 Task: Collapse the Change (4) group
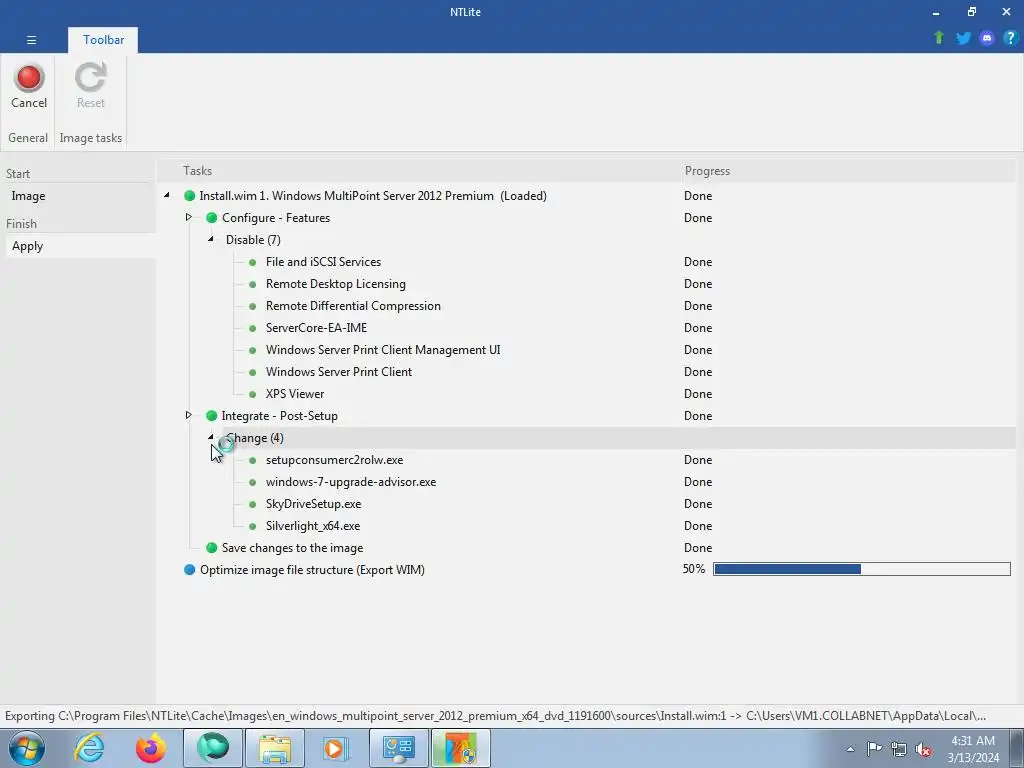pos(211,436)
